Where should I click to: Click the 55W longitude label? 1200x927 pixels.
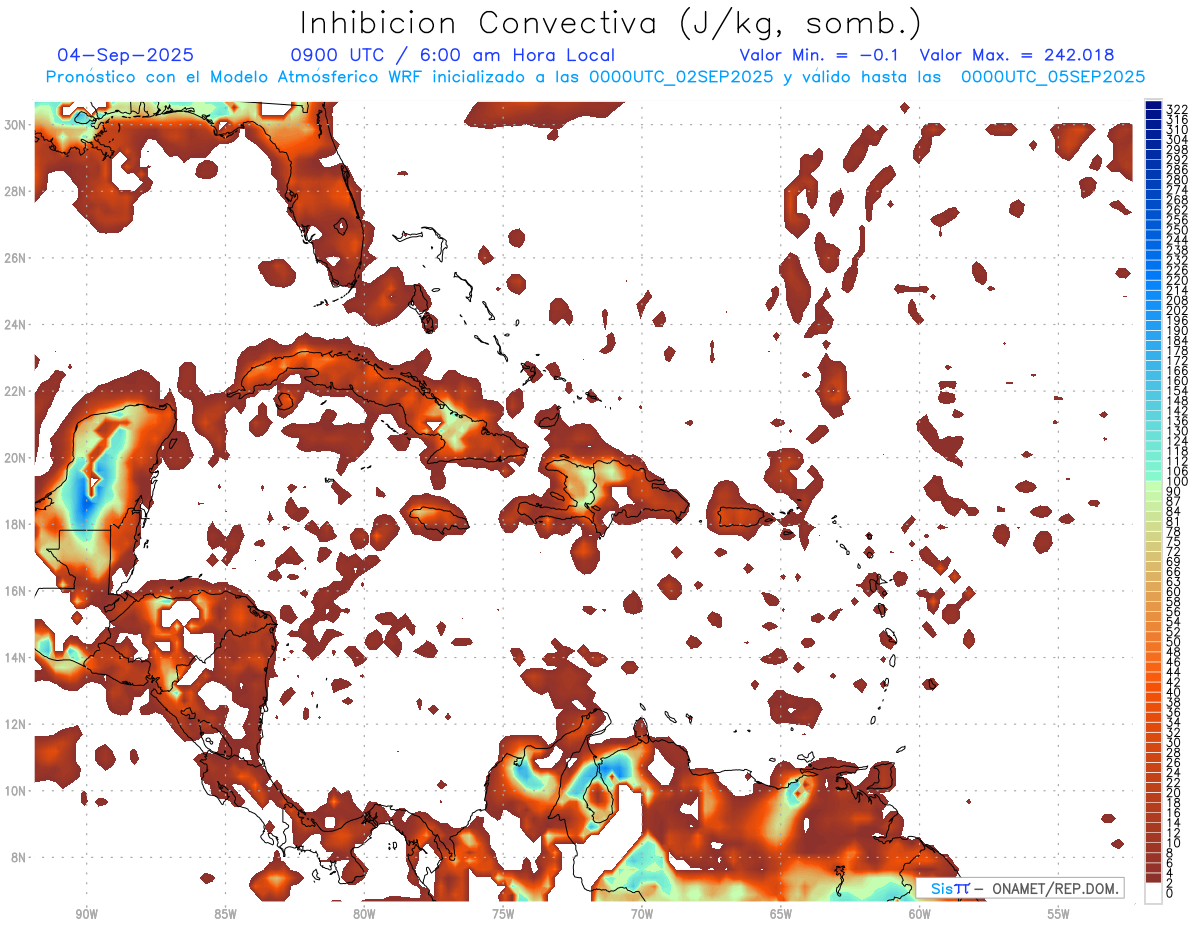click(x=1059, y=914)
